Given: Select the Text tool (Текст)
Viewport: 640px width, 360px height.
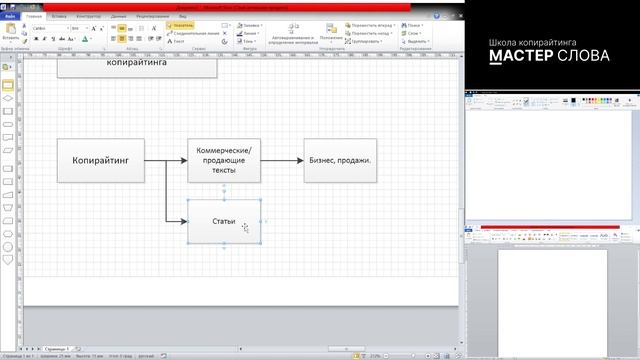Looking at the screenshot, I should coord(176,41).
